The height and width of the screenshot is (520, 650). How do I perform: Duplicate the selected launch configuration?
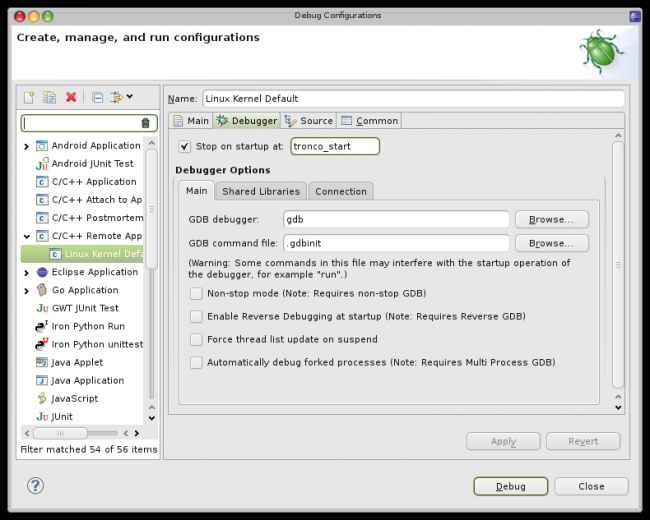point(50,97)
